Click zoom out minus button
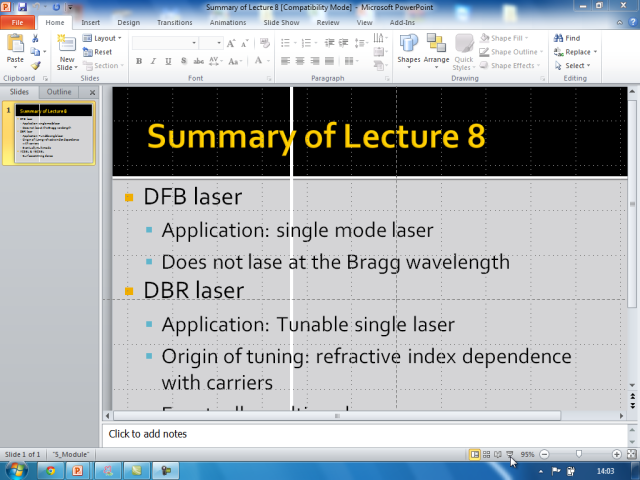This screenshot has height=480, width=640. 544,454
